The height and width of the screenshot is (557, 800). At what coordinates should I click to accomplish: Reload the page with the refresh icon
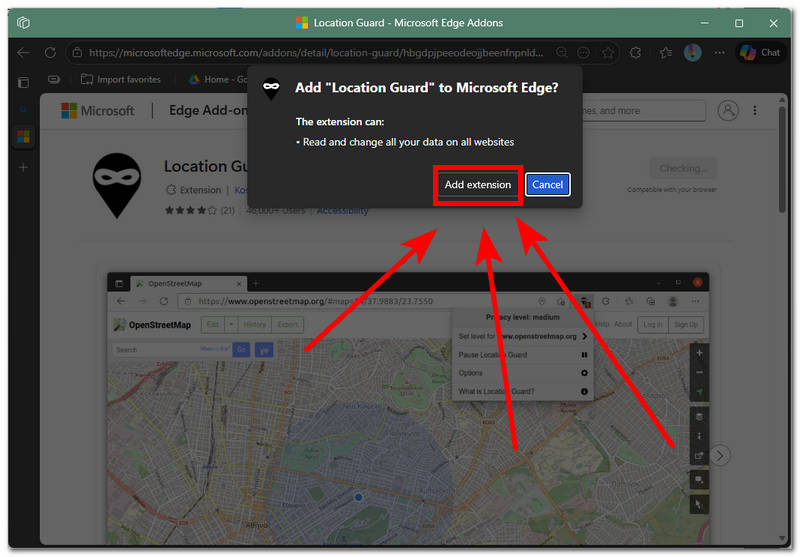click(x=50, y=53)
